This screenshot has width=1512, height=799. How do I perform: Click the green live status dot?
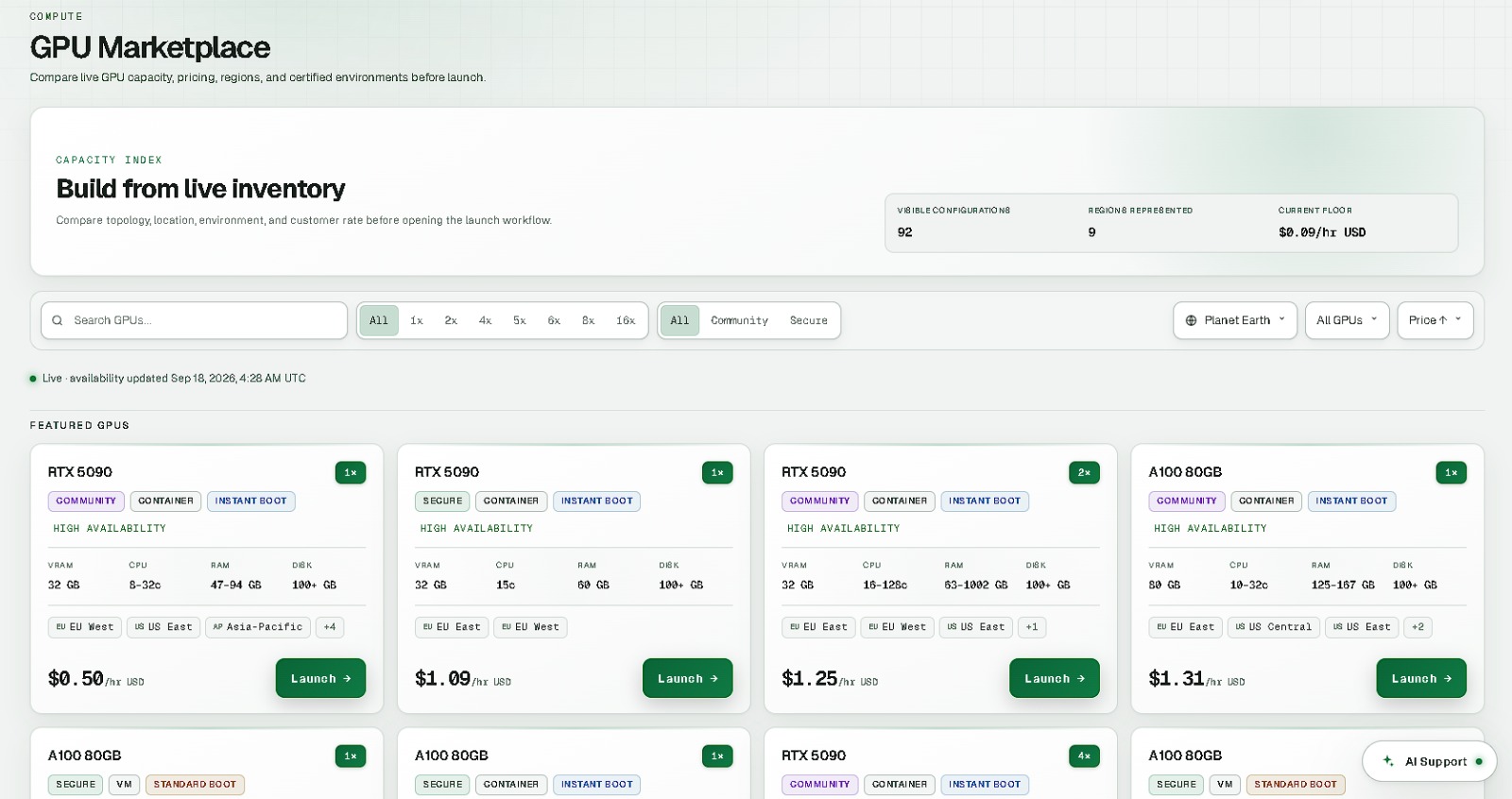(x=33, y=379)
